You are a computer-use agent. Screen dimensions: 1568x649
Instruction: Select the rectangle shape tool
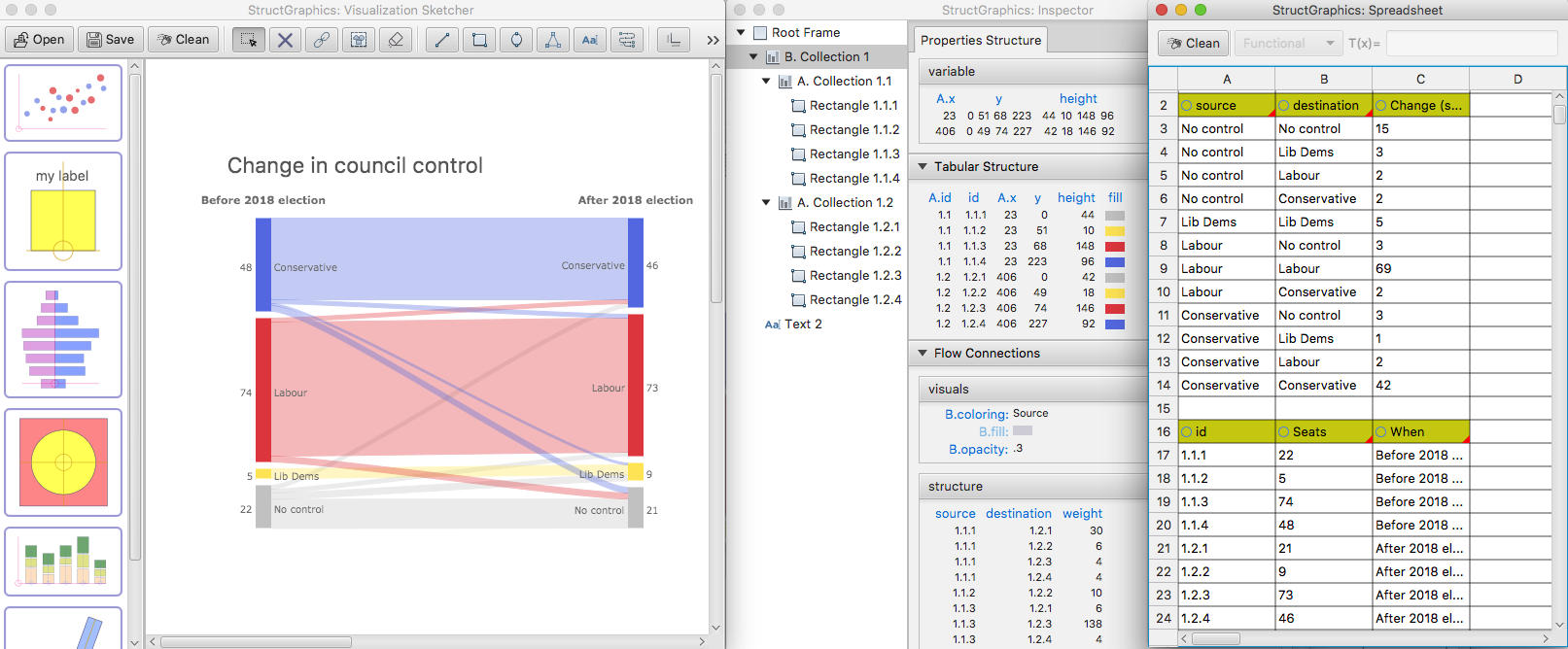tap(479, 40)
